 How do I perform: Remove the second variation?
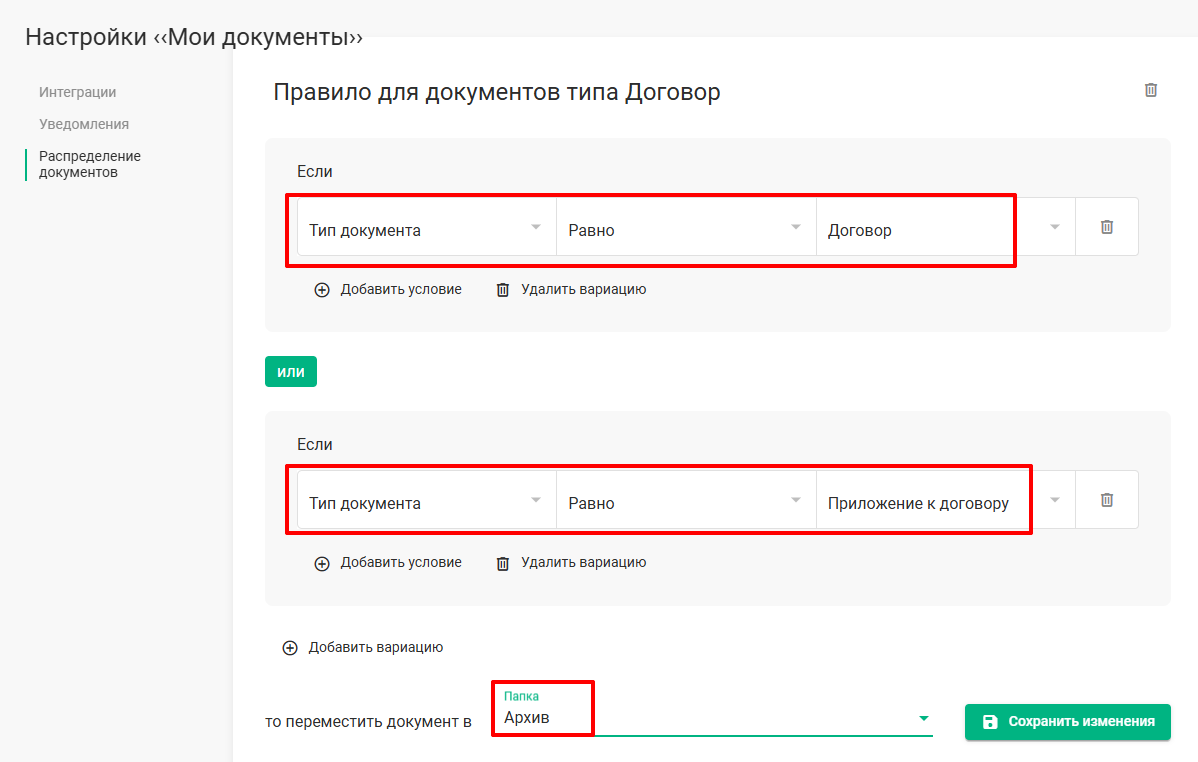pyautogui.click(x=571, y=563)
